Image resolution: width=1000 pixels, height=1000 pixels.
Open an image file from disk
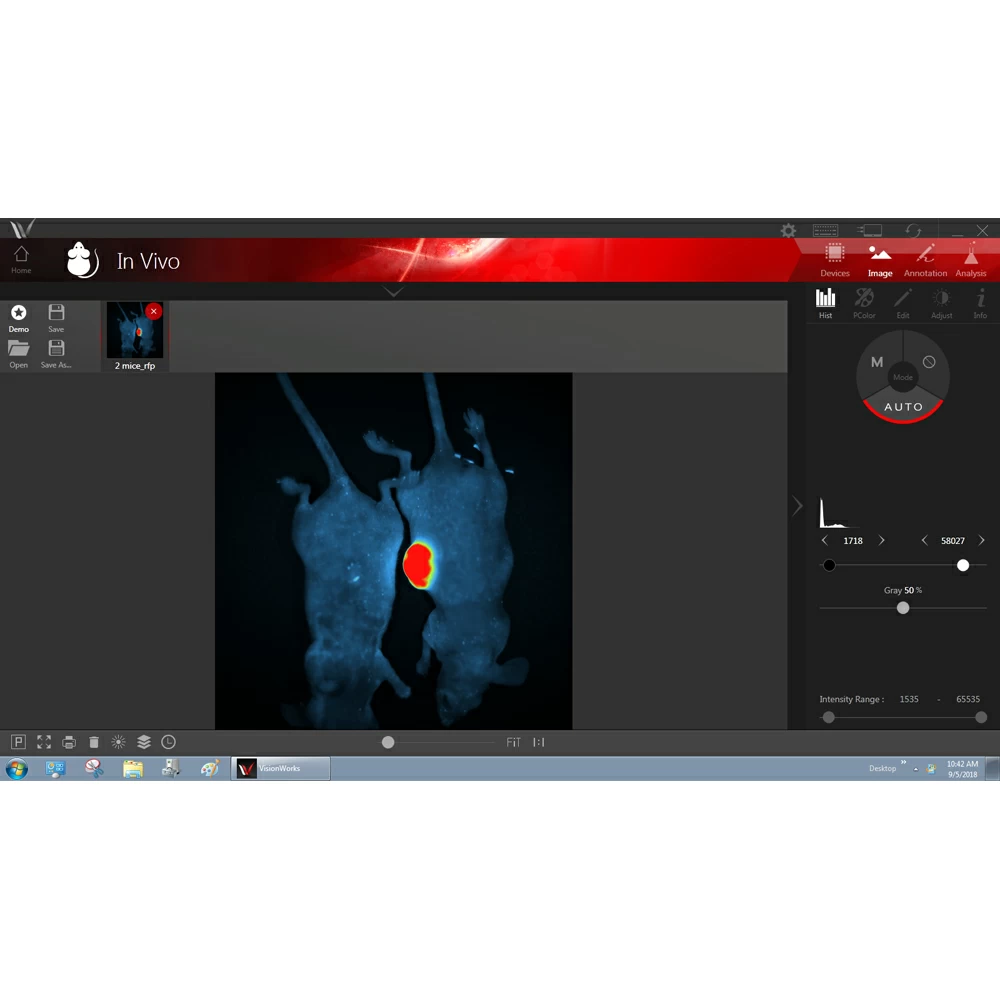coord(18,354)
